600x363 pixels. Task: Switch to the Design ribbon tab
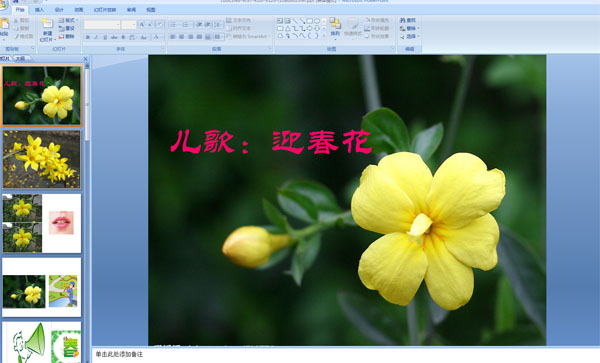click(59, 10)
